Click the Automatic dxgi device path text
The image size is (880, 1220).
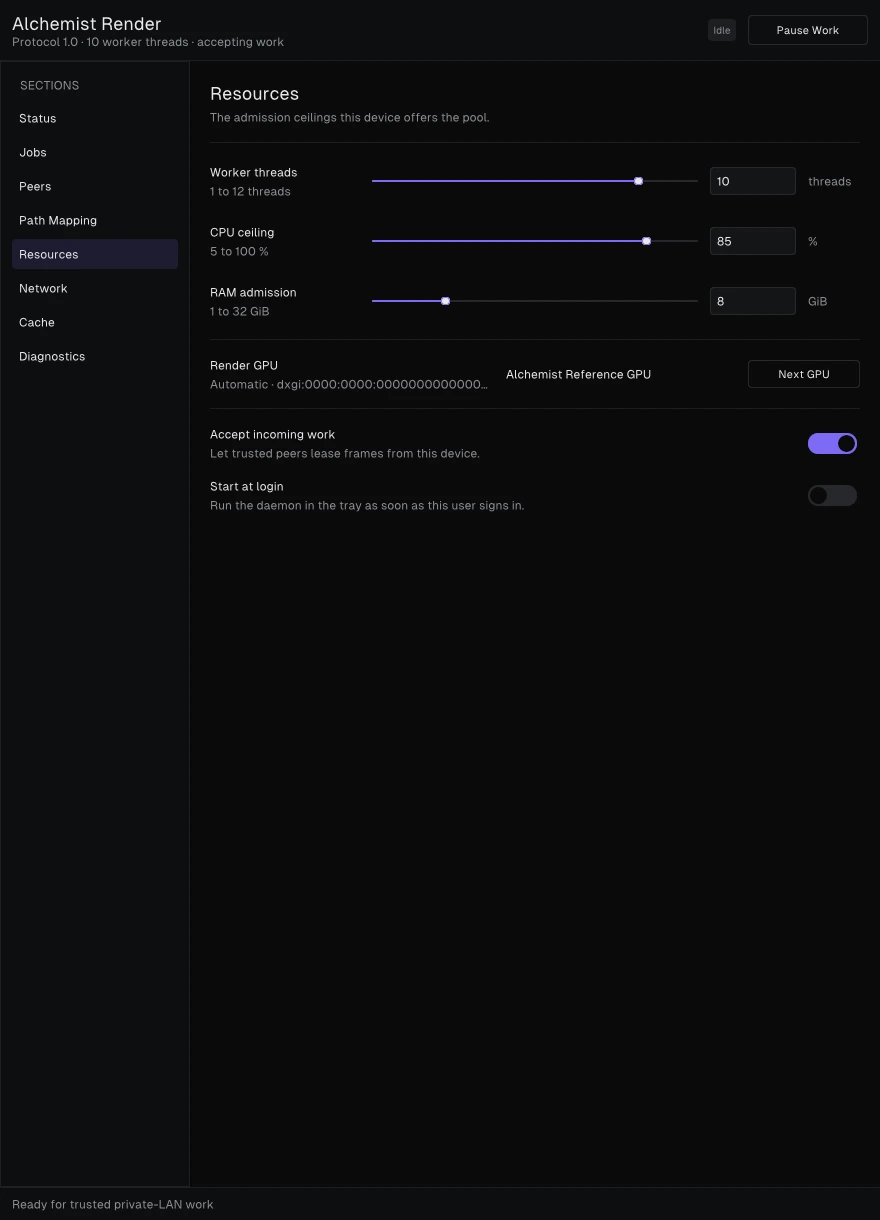349,384
